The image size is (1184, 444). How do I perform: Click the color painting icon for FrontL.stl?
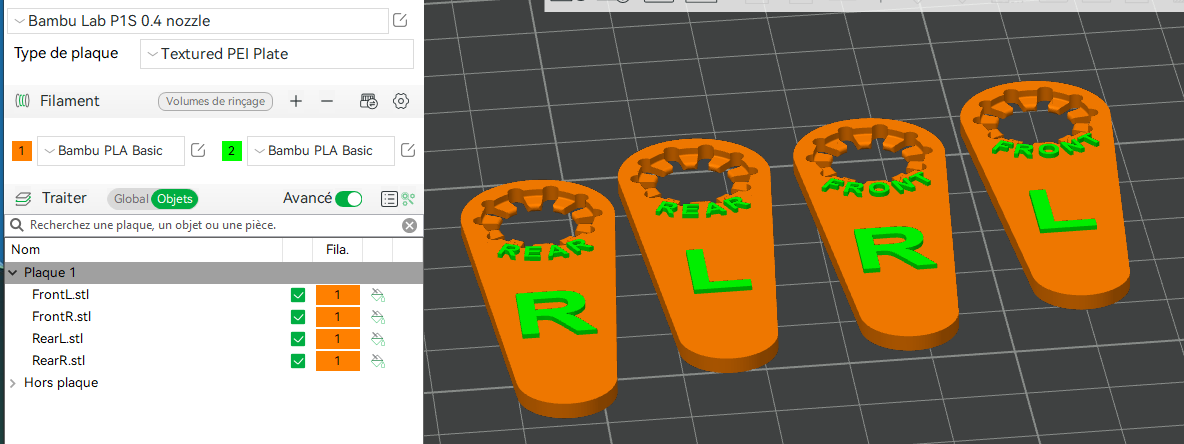click(378, 295)
